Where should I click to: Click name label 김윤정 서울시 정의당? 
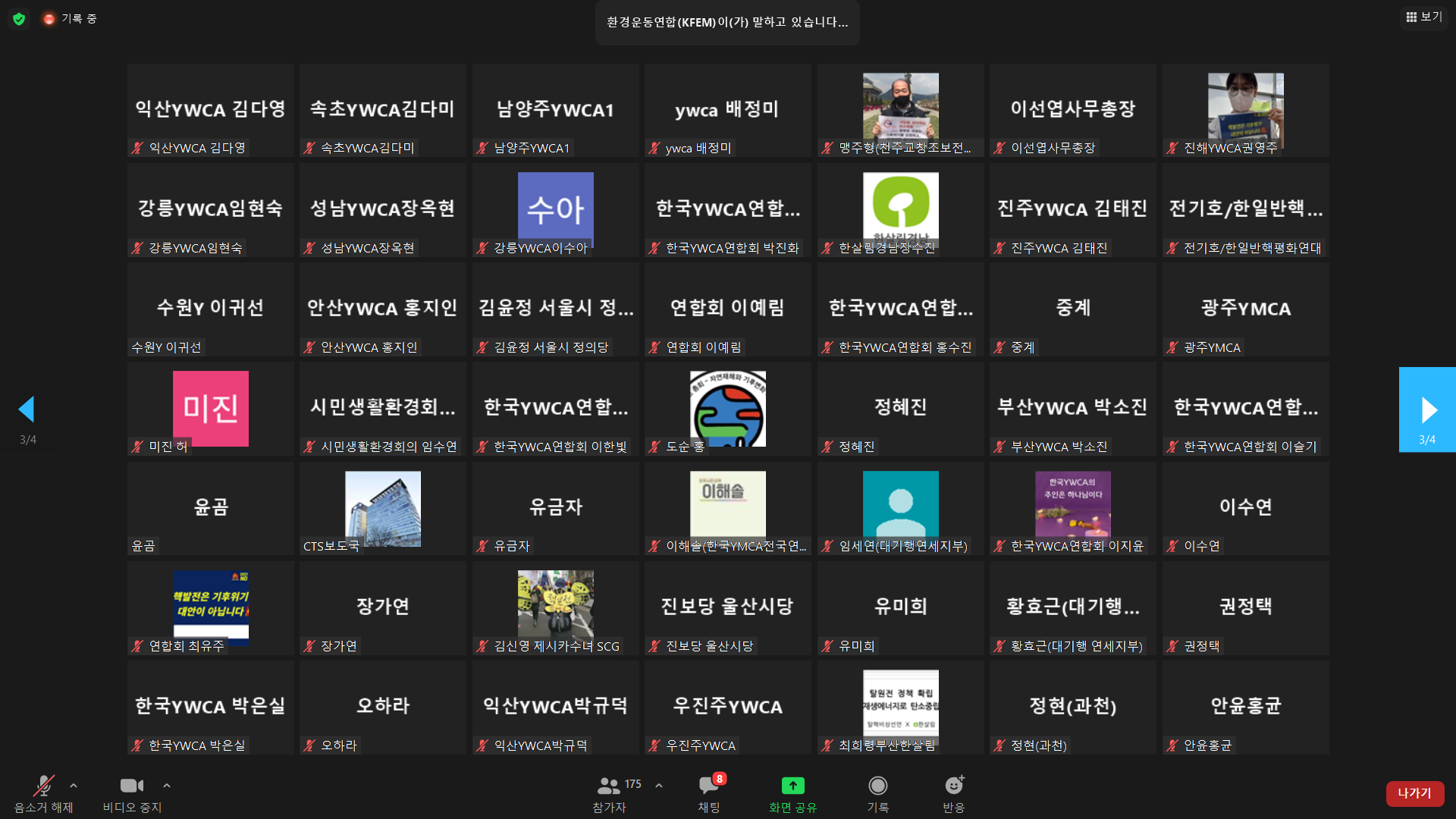pyautogui.click(x=551, y=347)
